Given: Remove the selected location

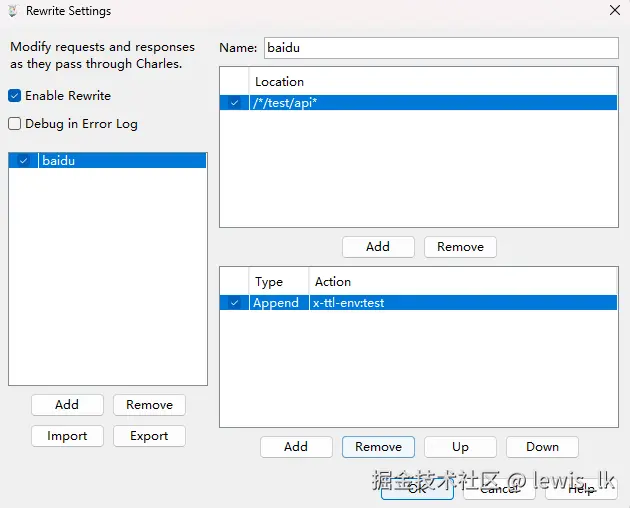Looking at the screenshot, I should tap(460, 247).
